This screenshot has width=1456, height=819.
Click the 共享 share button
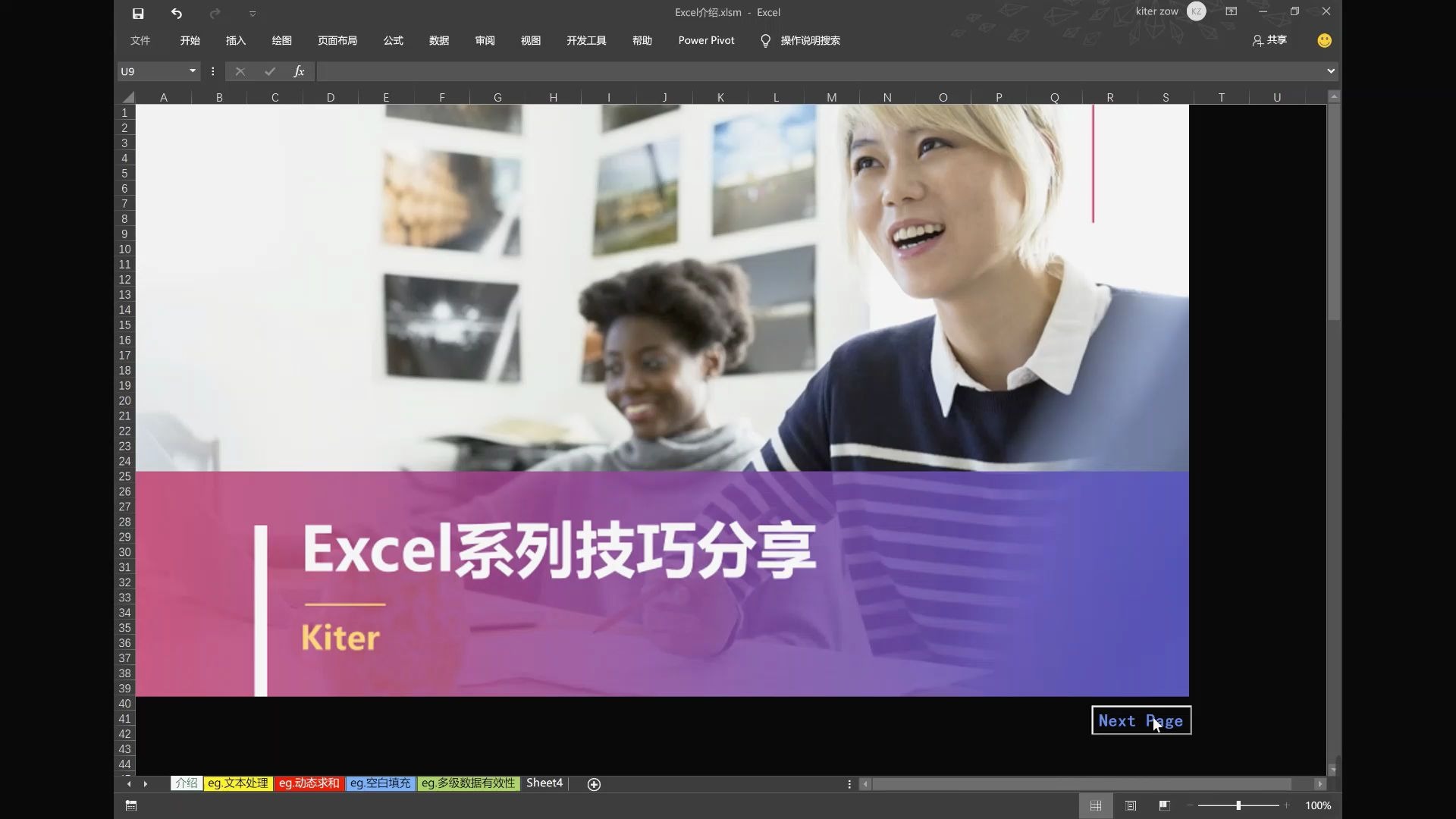pos(1269,40)
